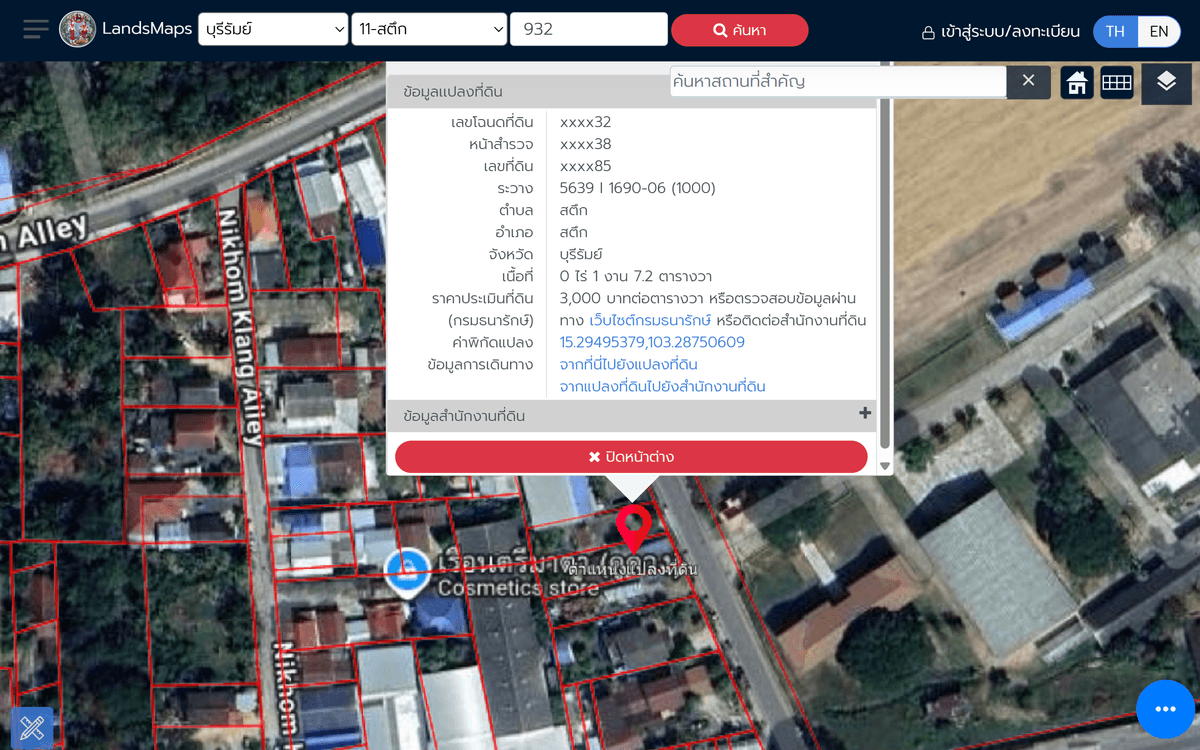Focus the parcel number field containing 932

[x=589, y=29]
